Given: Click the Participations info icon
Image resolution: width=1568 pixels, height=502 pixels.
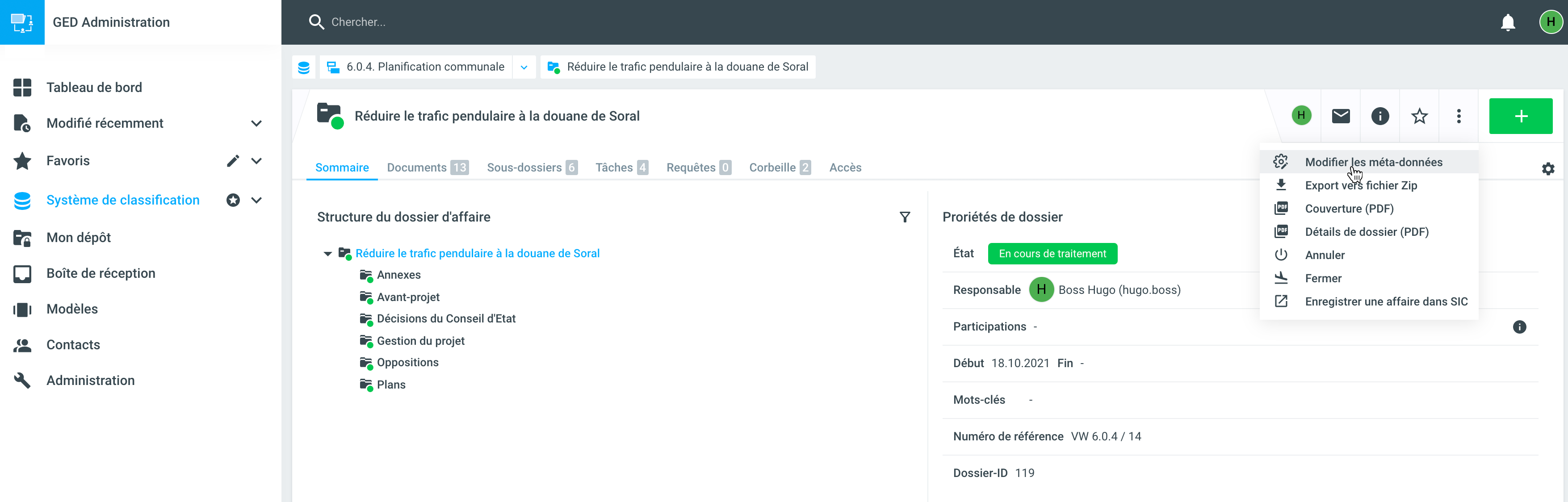Looking at the screenshot, I should (x=1519, y=327).
